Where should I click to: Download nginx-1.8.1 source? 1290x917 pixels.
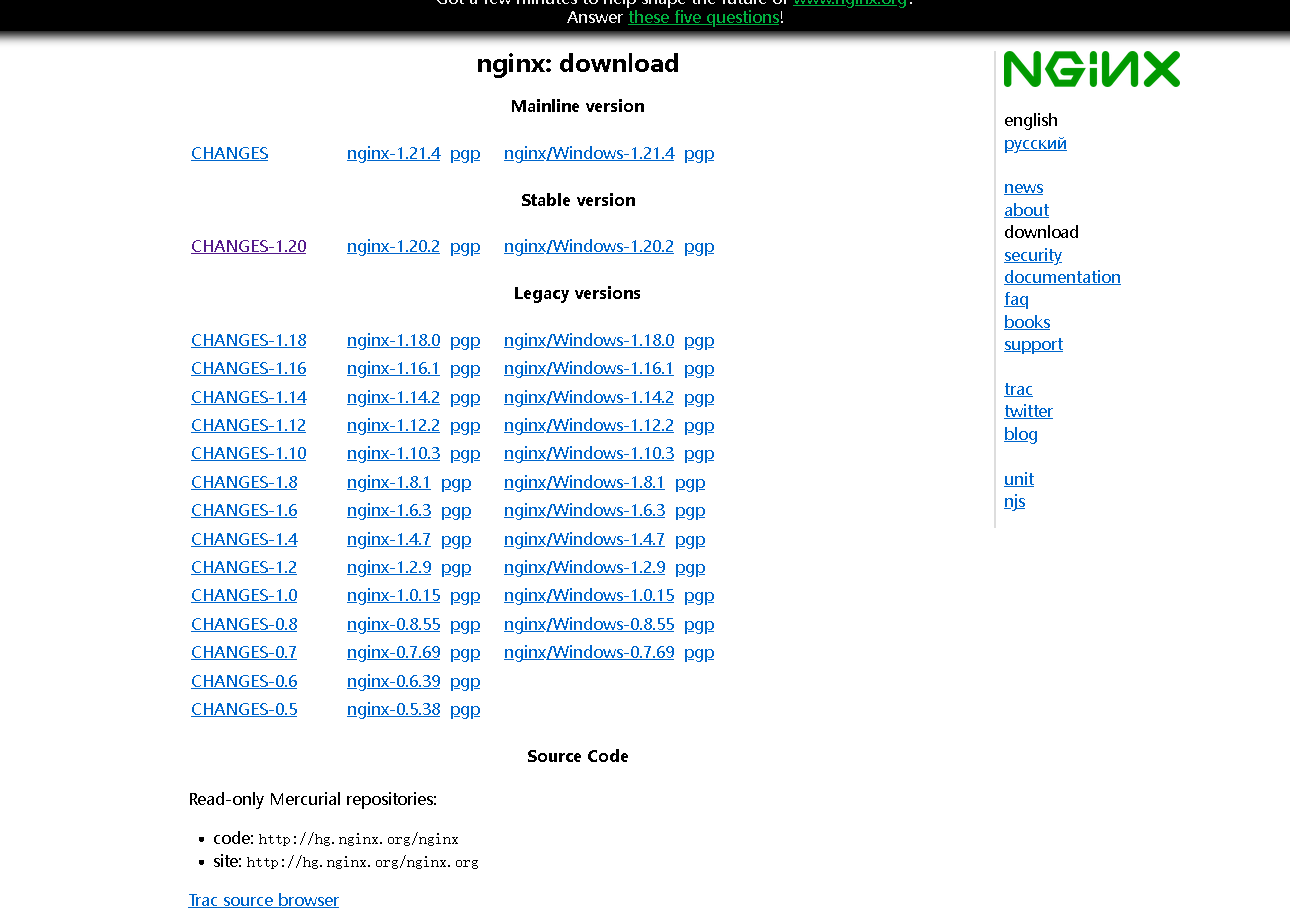click(x=389, y=482)
